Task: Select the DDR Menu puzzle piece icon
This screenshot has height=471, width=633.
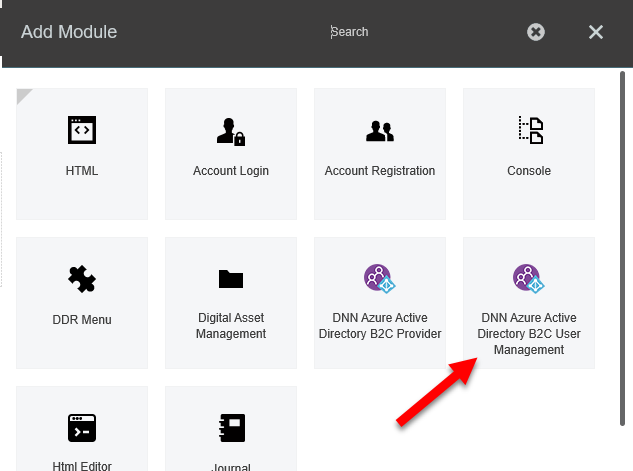Action: point(82,279)
